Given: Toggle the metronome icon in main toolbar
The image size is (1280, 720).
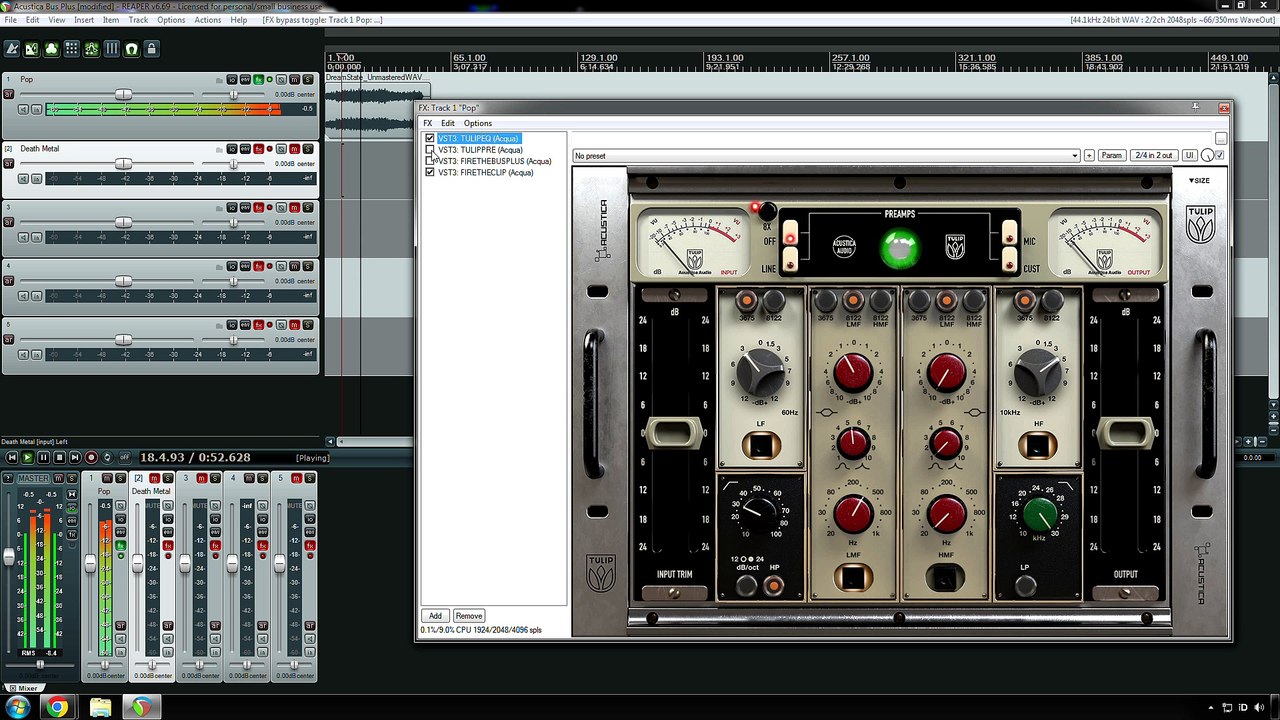Looking at the screenshot, I should coord(12,48).
